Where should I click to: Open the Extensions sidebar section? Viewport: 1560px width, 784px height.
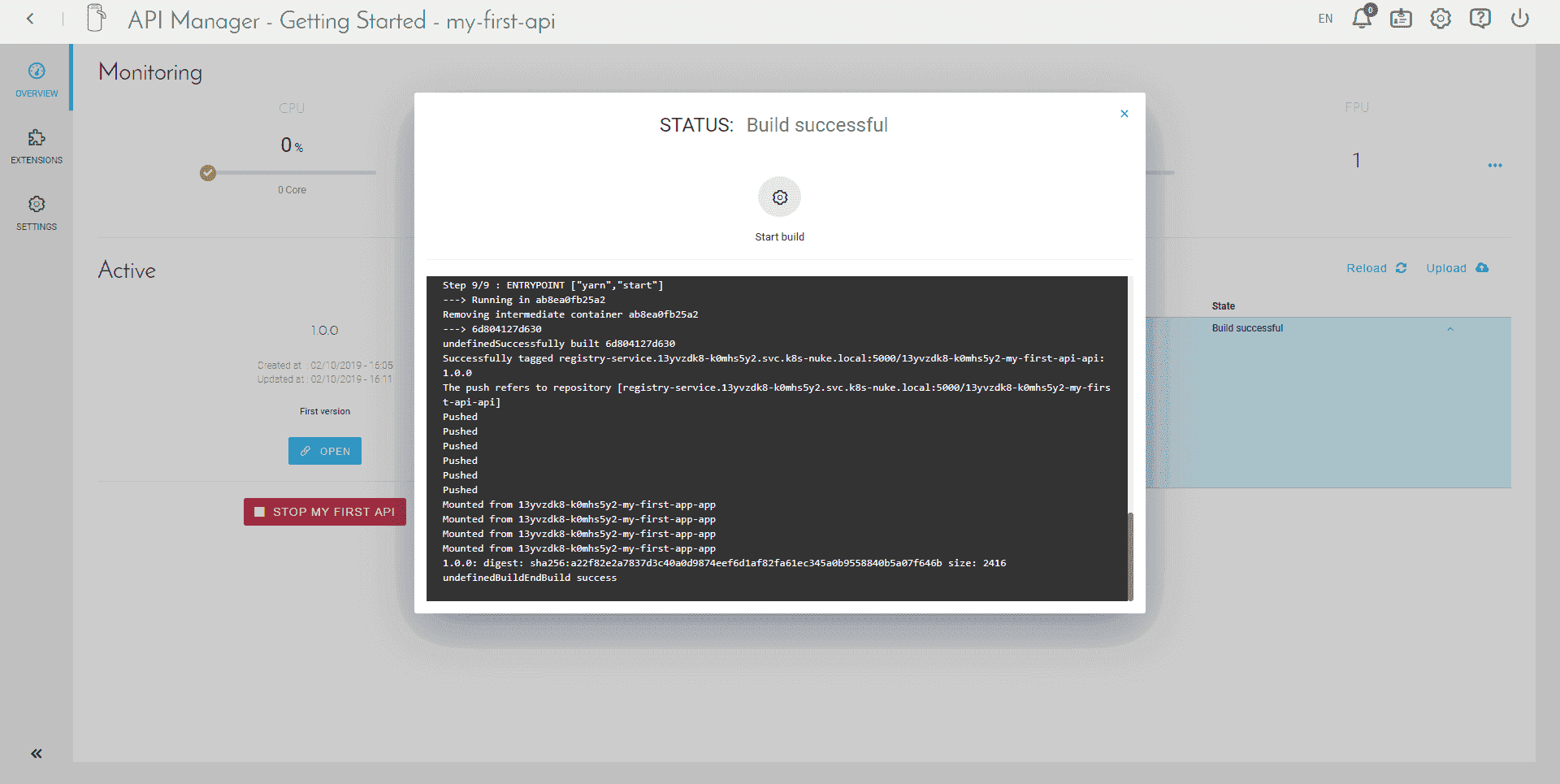tap(37, 146)
